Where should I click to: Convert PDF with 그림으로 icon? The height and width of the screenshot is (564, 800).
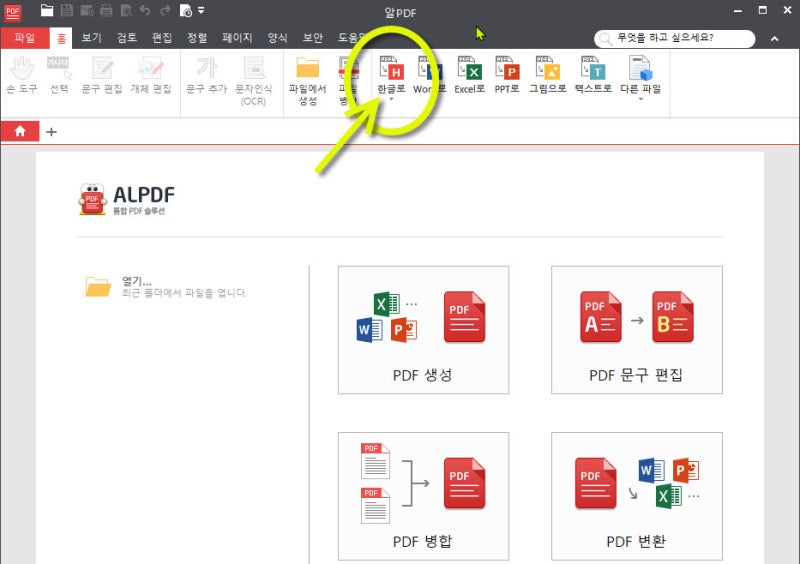548,68
